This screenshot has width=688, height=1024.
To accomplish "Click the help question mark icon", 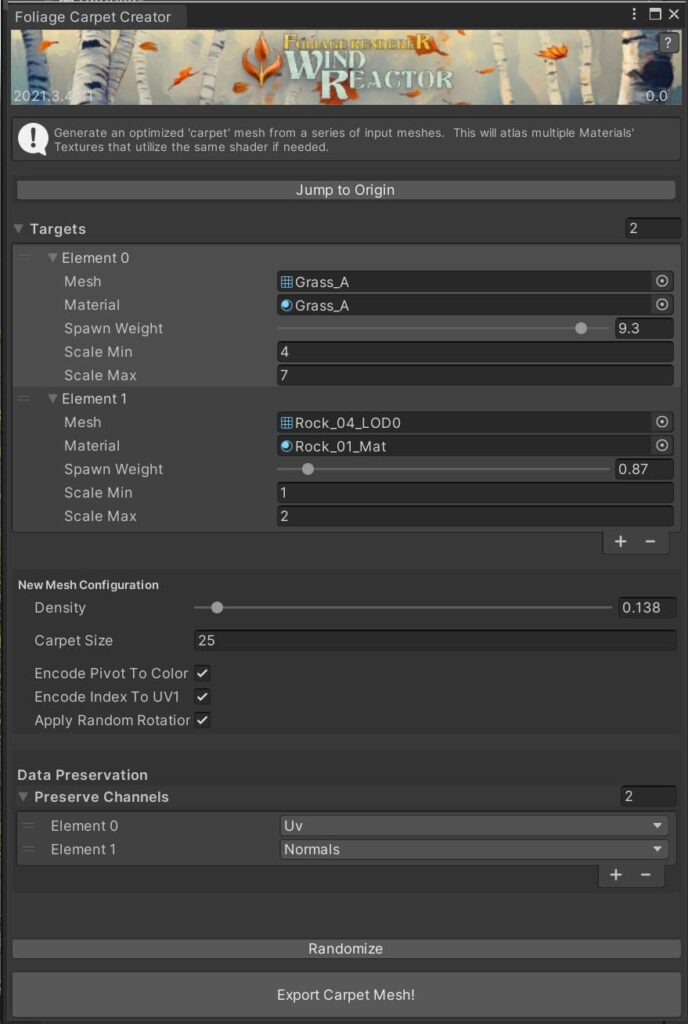I will pos(669,43).
